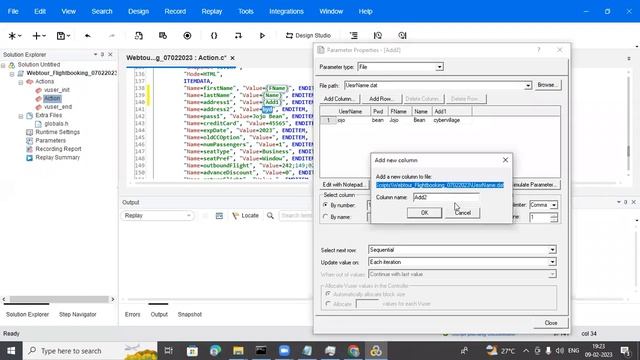Image resolution: width=640 pixels, height=360 pixels.
Task: Open Design Studio from toolbar
Action: tap(308, 36)
